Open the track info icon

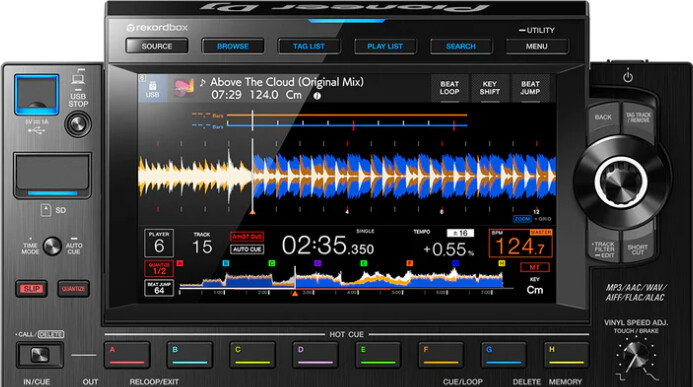coord(317,96)
